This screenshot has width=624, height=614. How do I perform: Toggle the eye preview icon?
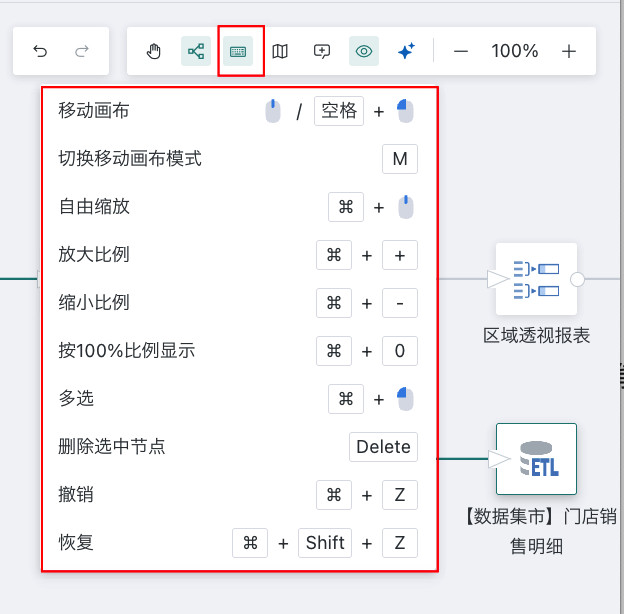pyautogui.click(x=364, y=51)
